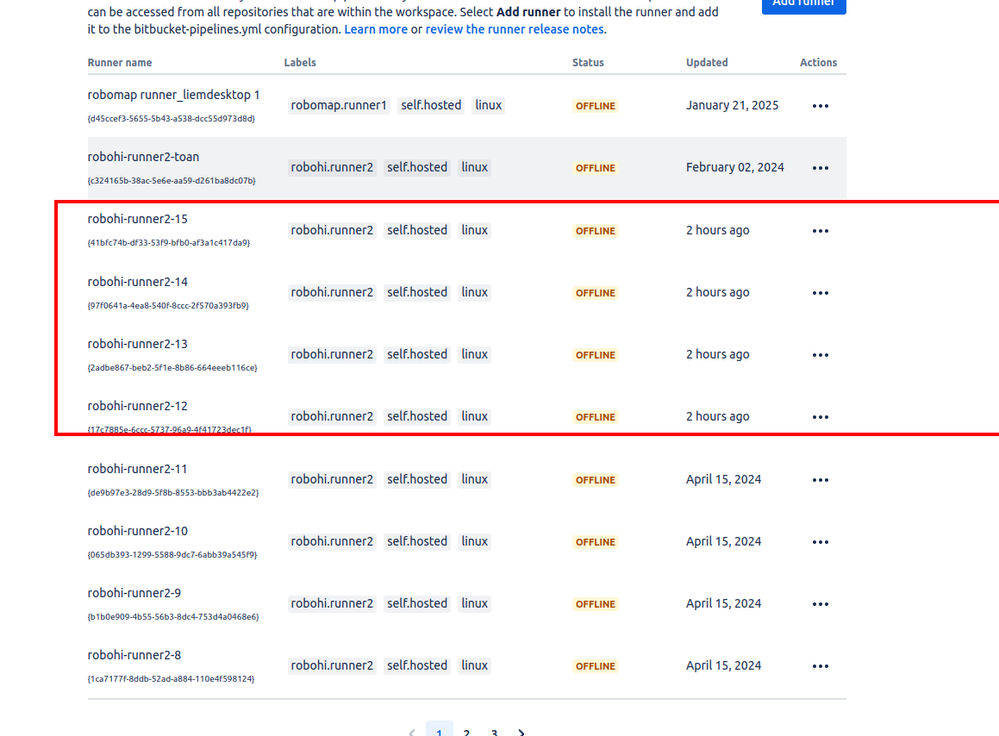The image size is (999, 736).
Task: Select runner name robohi-runner2-9
Action: 134,593
